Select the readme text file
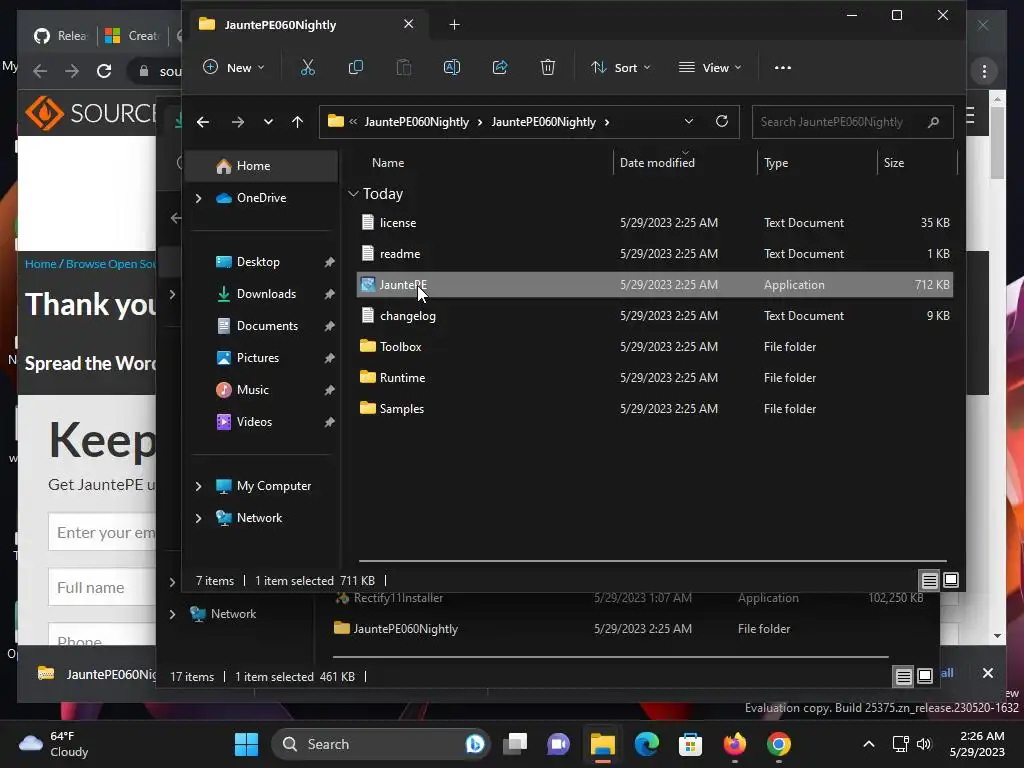Image resolution: width=1024 pixels, height=768 pixels. coord(654,253)
